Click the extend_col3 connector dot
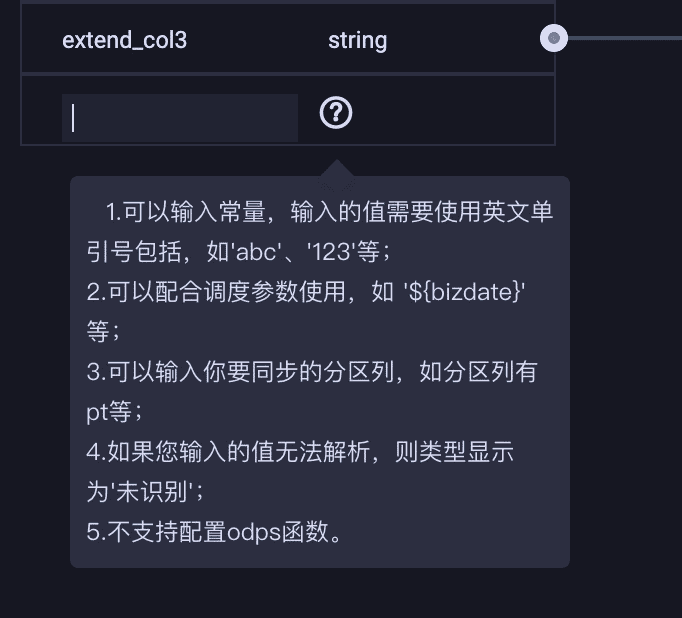682x618 pixels. point(553,39)
